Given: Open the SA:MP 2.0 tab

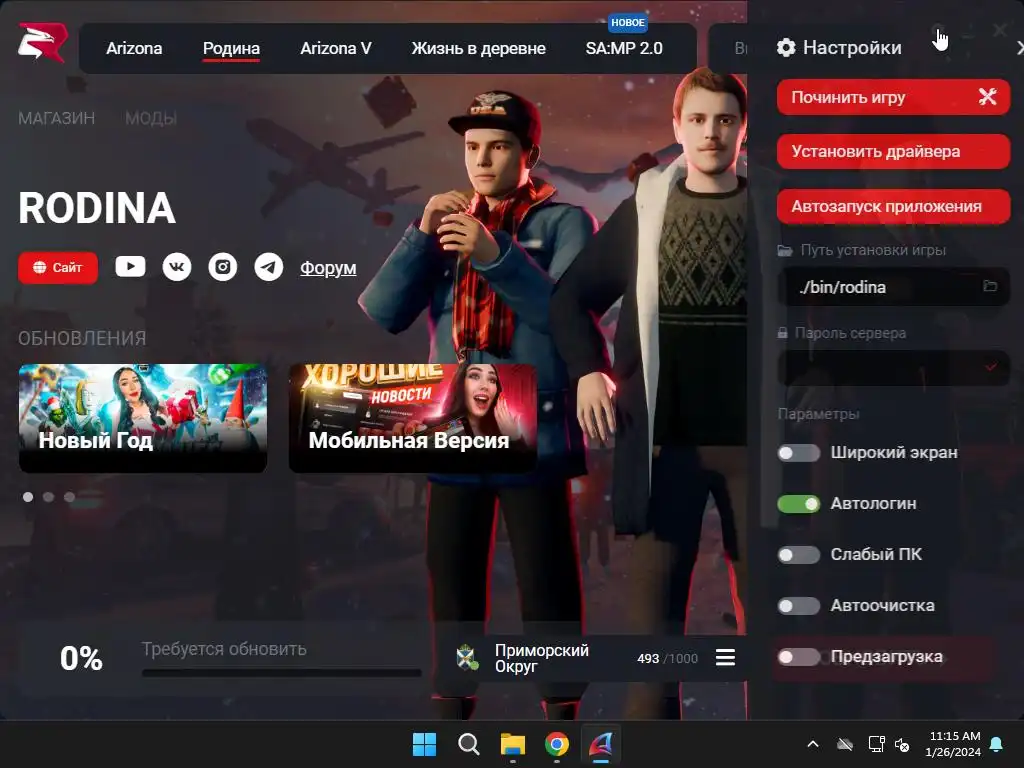Looking at the screenshot, I should tap(624, 48).
